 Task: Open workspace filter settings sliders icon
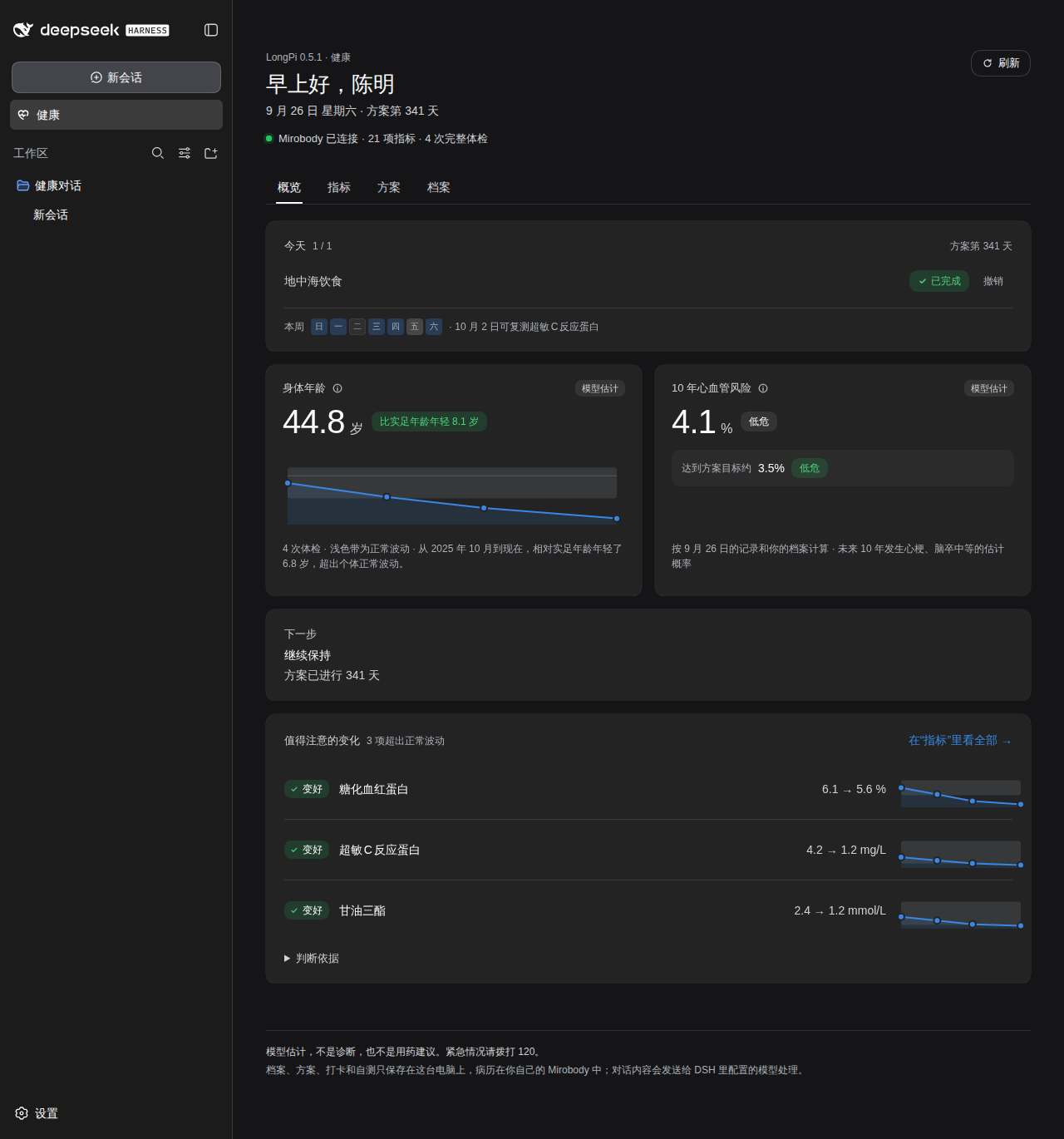(x=185, y=153)
